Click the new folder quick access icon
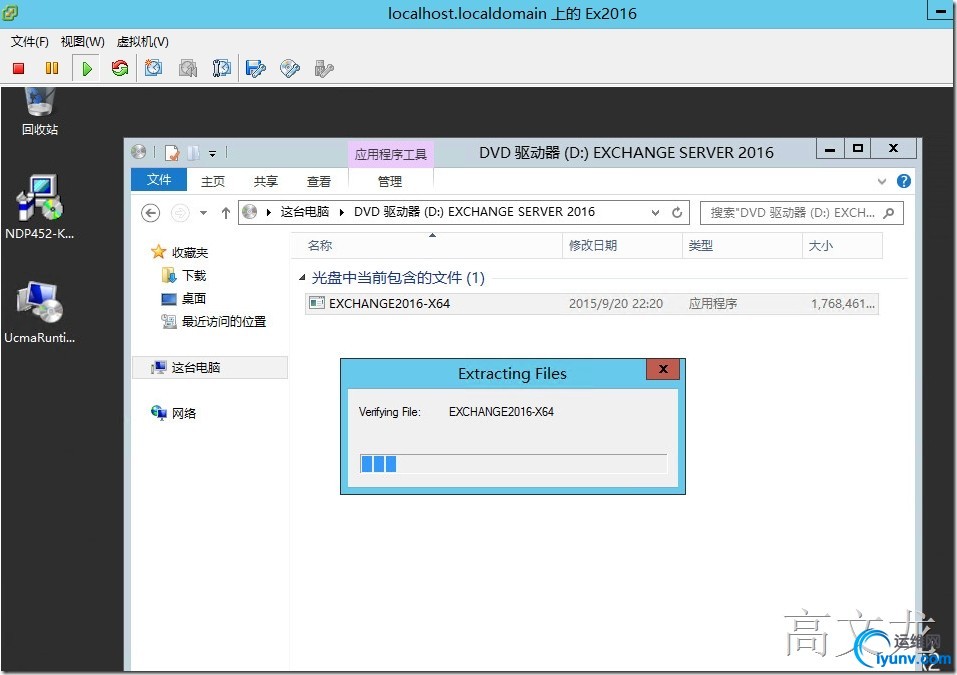Viewport: 957px width, 675px height. click(193, 153)
